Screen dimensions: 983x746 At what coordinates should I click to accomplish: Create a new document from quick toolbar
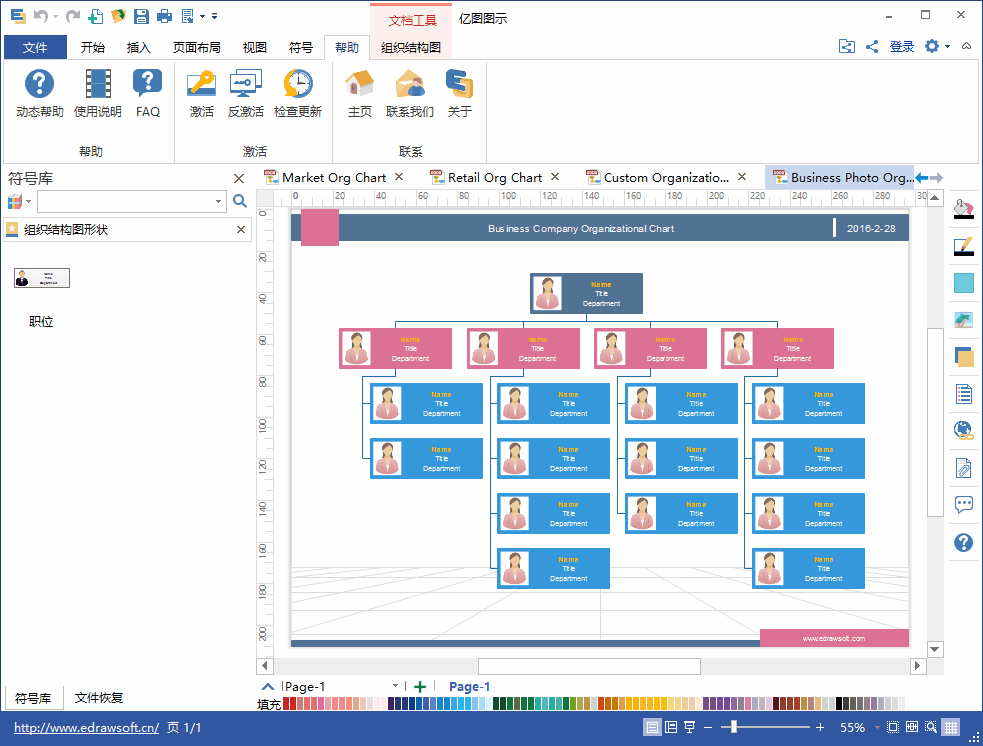[x=95, y=16]
